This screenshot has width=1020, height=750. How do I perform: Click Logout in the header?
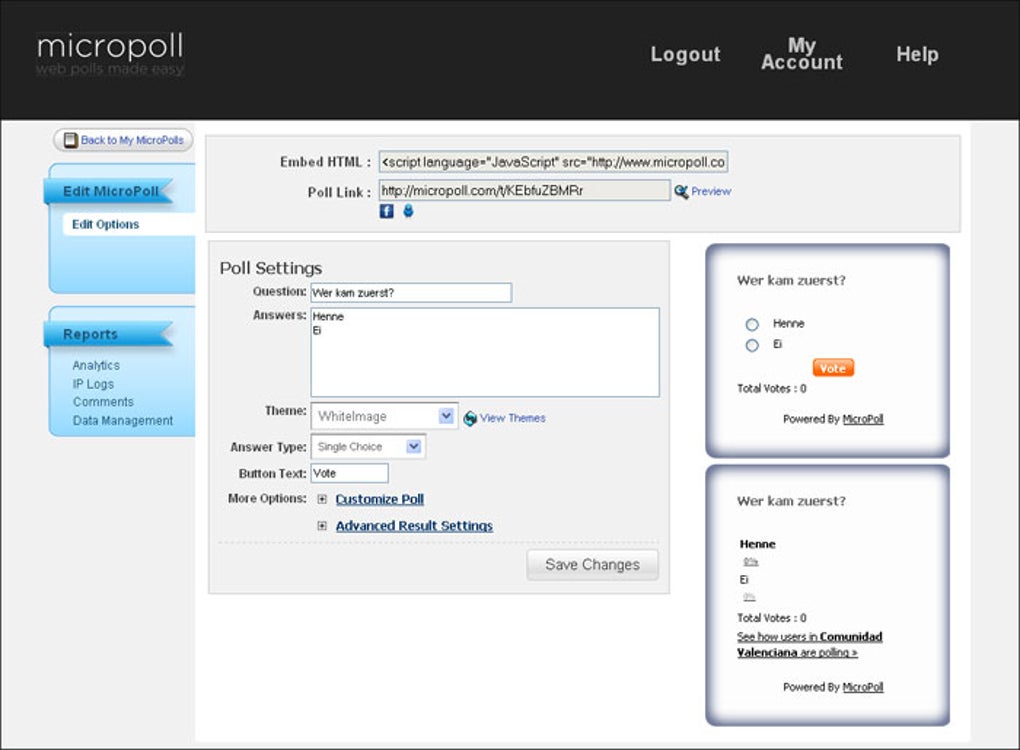tap(686, 54)
